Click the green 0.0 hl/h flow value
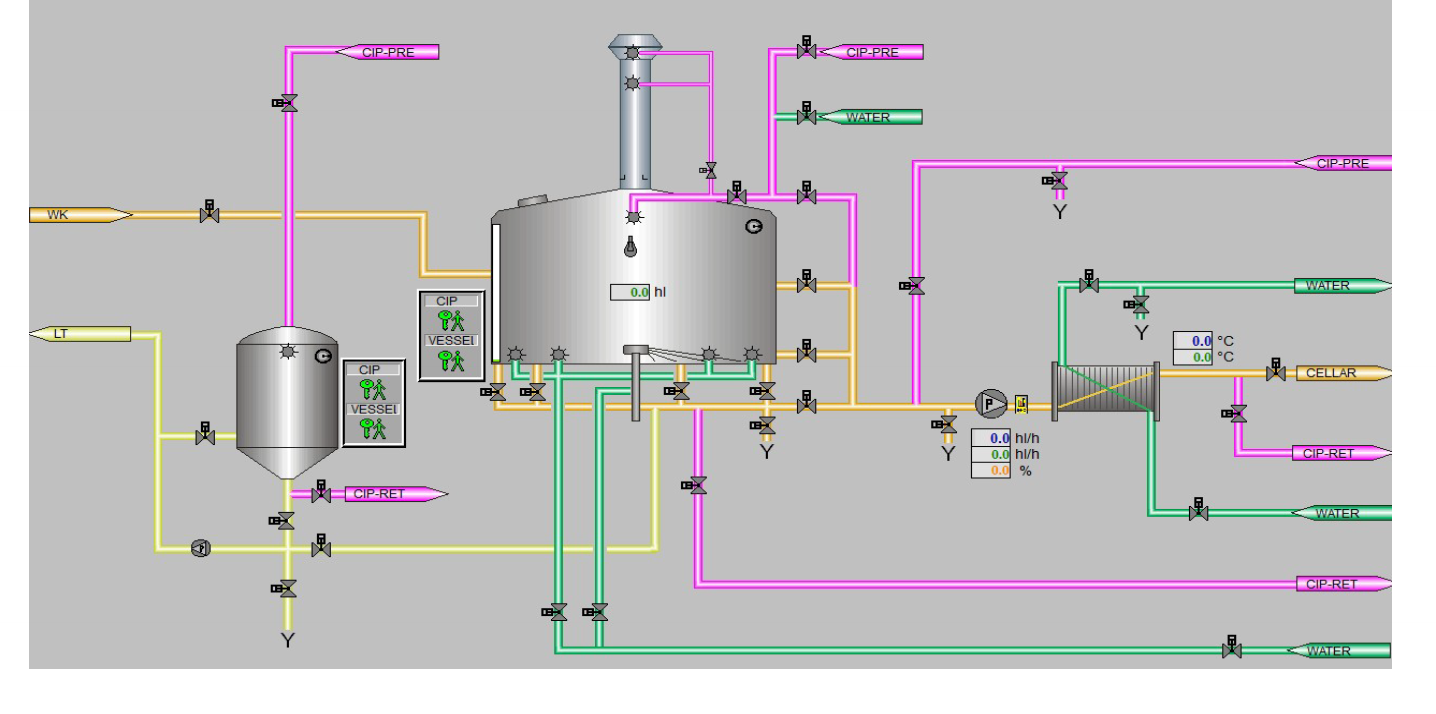 click(x=992, y=454)
